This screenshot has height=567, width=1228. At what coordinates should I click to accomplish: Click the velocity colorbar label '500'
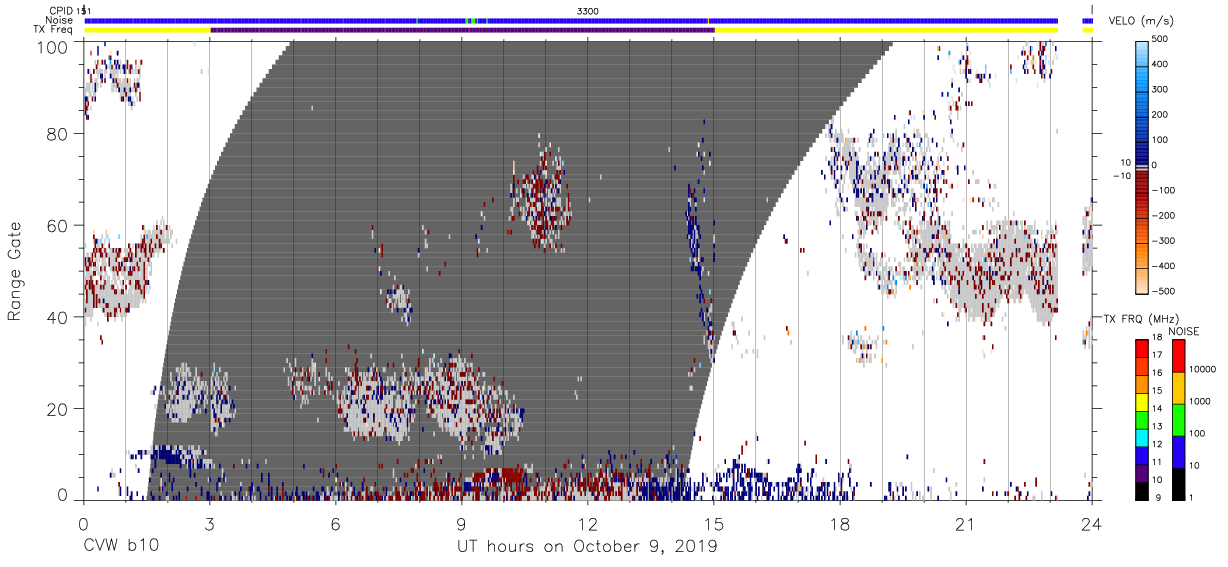click(x=1162, y=40)
